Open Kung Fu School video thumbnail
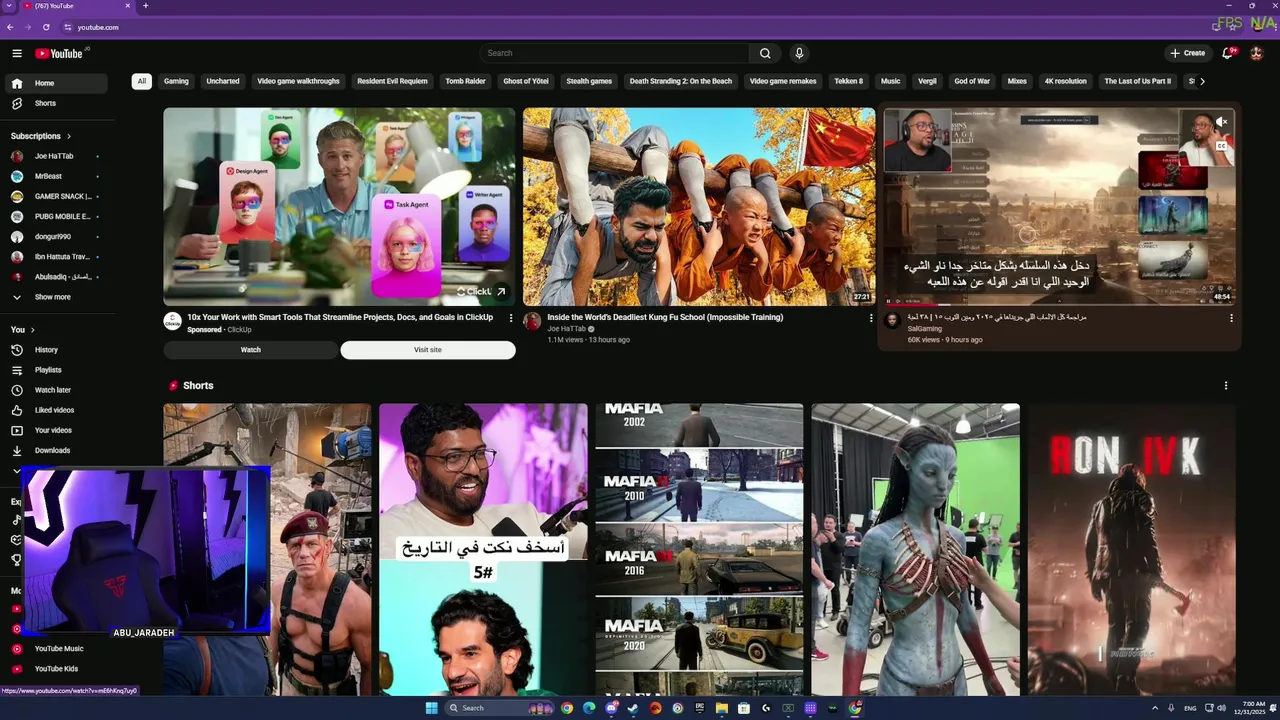 click(699, 207)
